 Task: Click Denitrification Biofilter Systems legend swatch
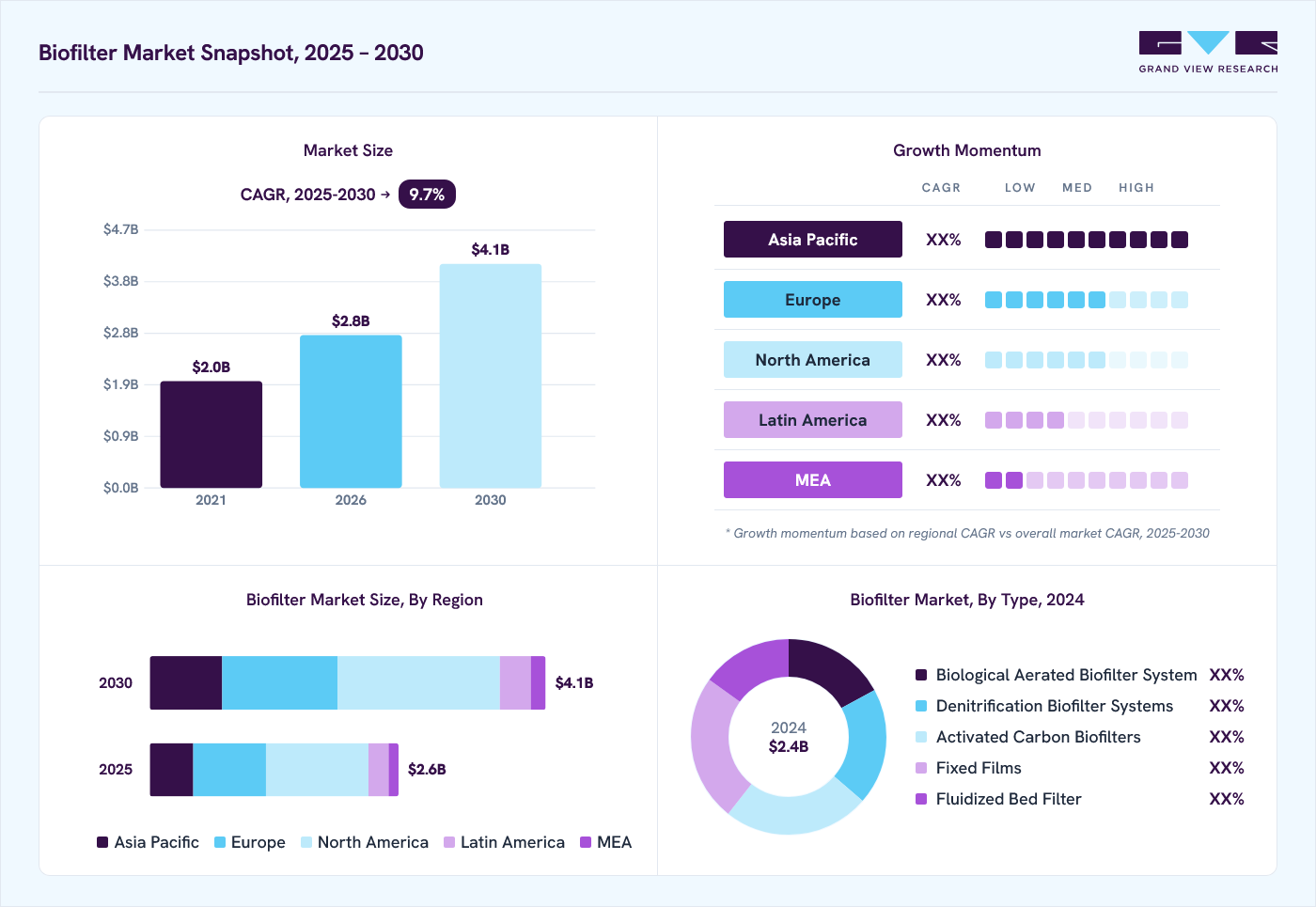[x=921, y=706]
